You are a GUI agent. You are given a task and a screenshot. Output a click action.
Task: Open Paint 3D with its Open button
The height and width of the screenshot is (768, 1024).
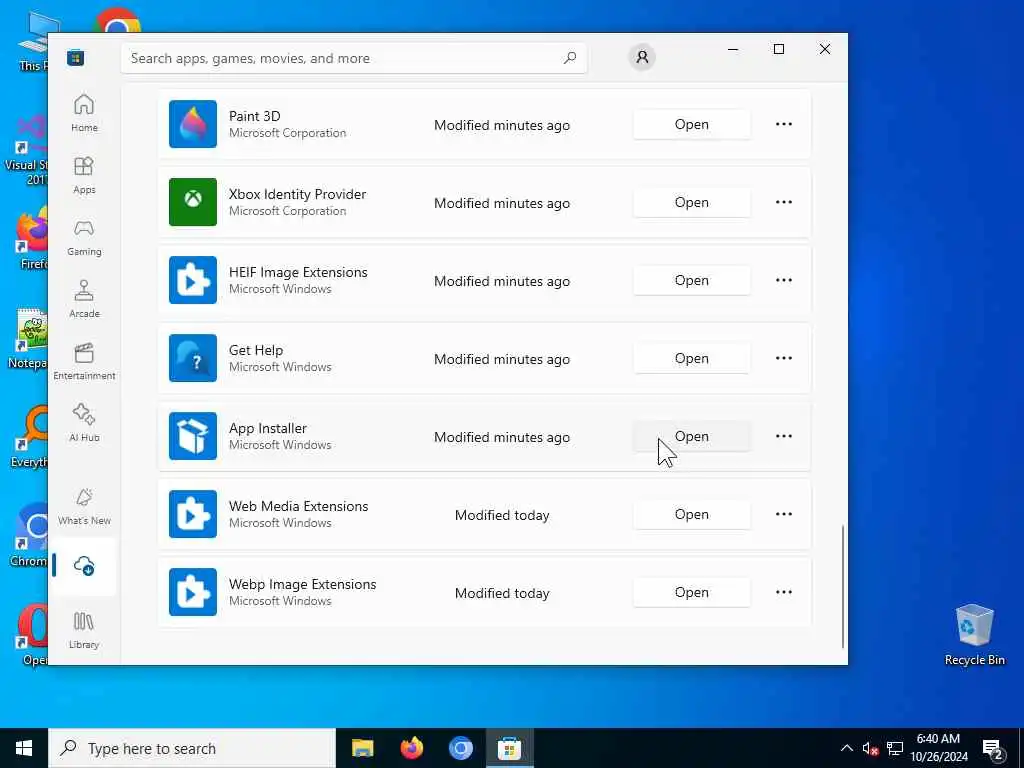tap(692, 124)
